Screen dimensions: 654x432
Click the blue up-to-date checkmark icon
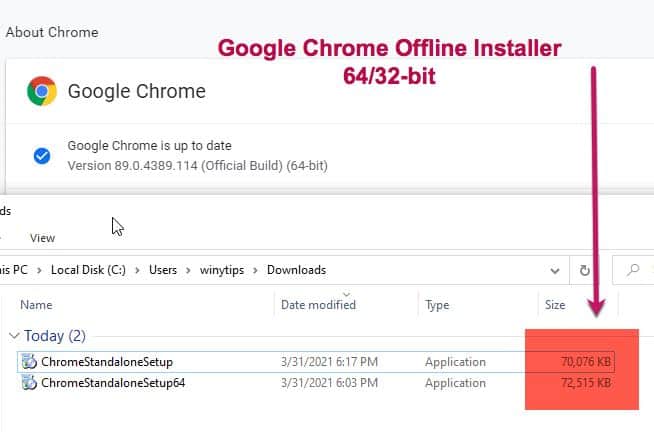coord(42,156)
